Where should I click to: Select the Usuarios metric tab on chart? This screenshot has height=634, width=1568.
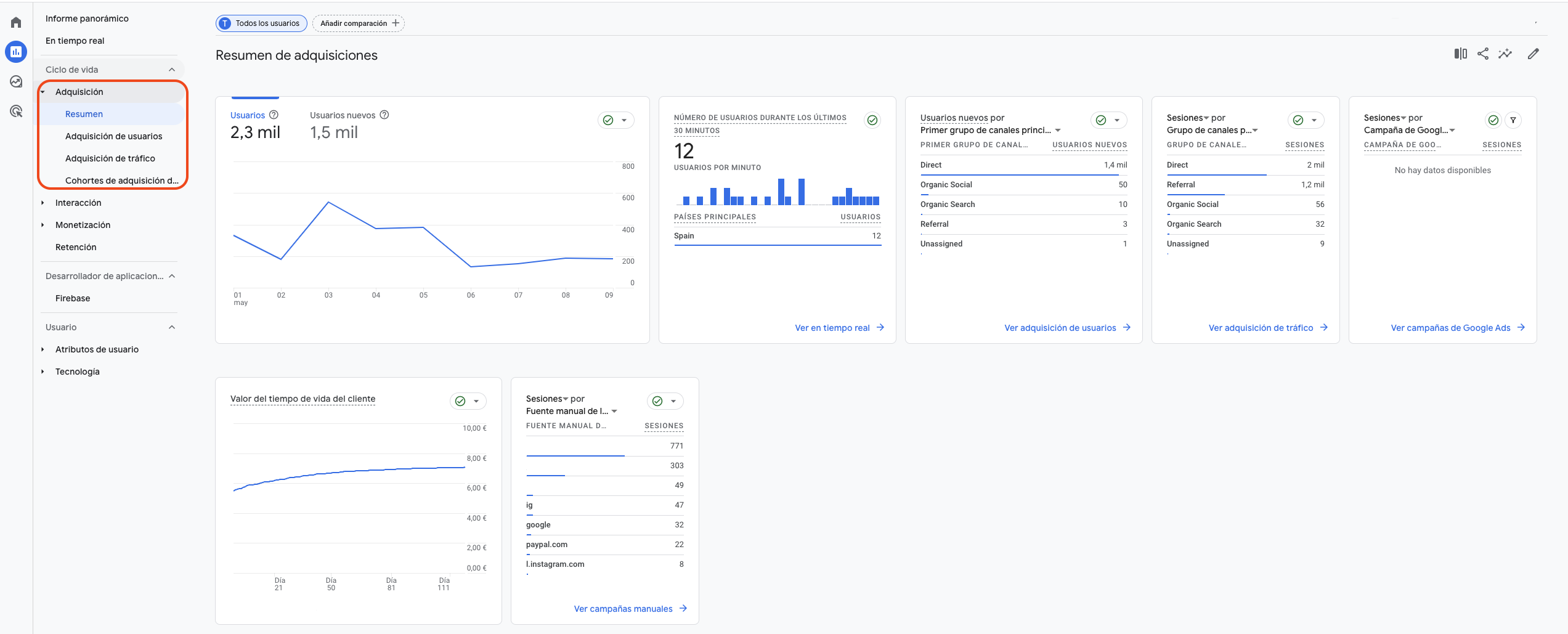pos(248,115)
